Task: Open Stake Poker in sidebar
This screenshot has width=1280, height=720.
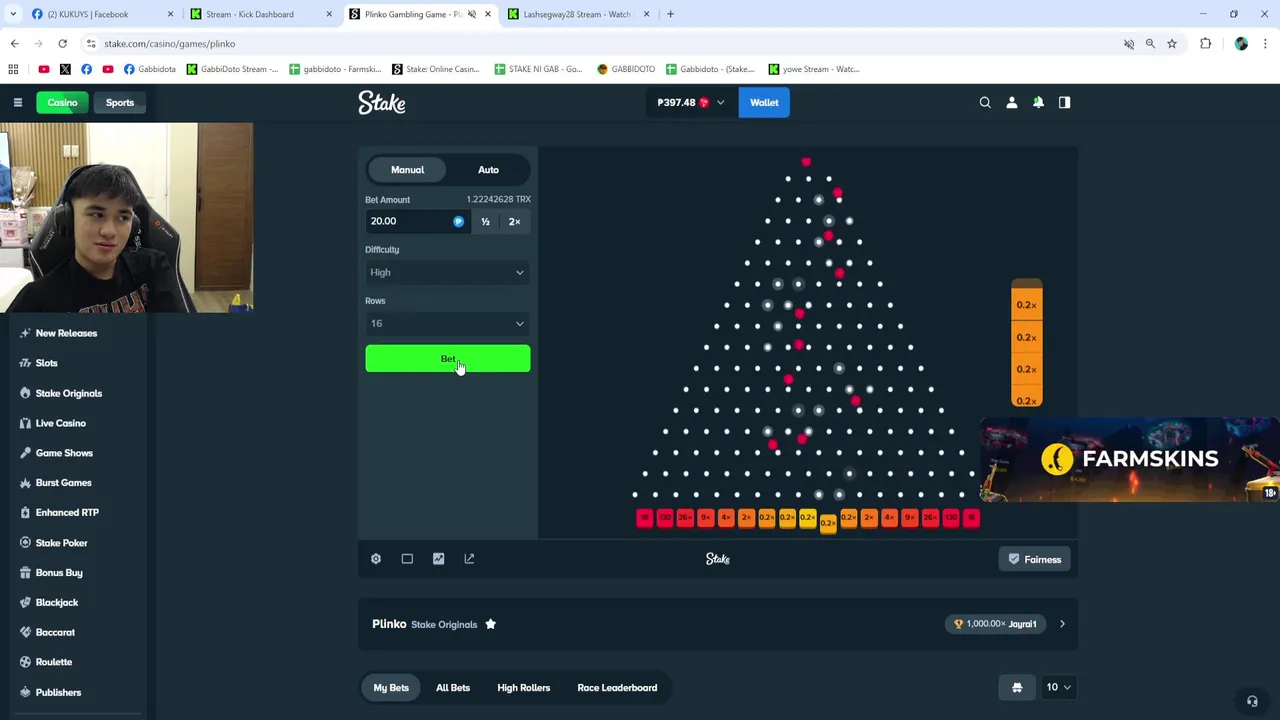Action: tap(61, 543)
